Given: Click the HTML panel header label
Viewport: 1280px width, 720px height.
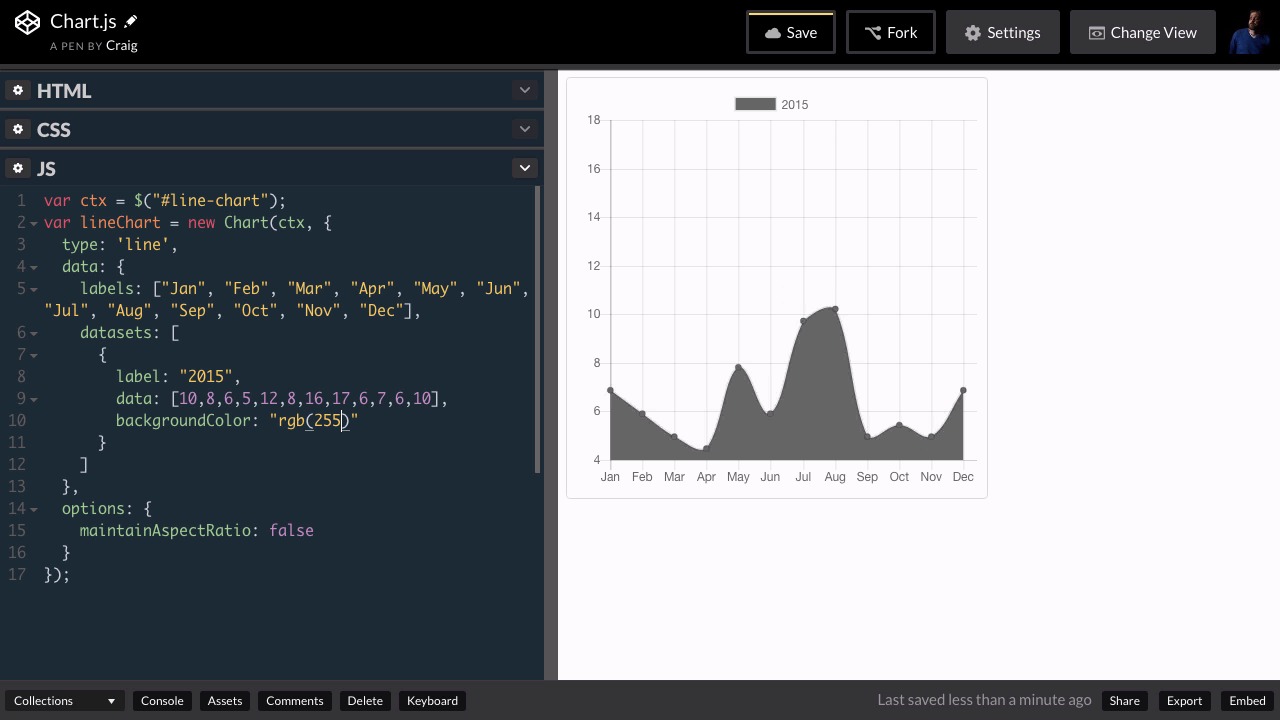Looking at the screenshot, I should pyautogui.click(x=64, y=90).
